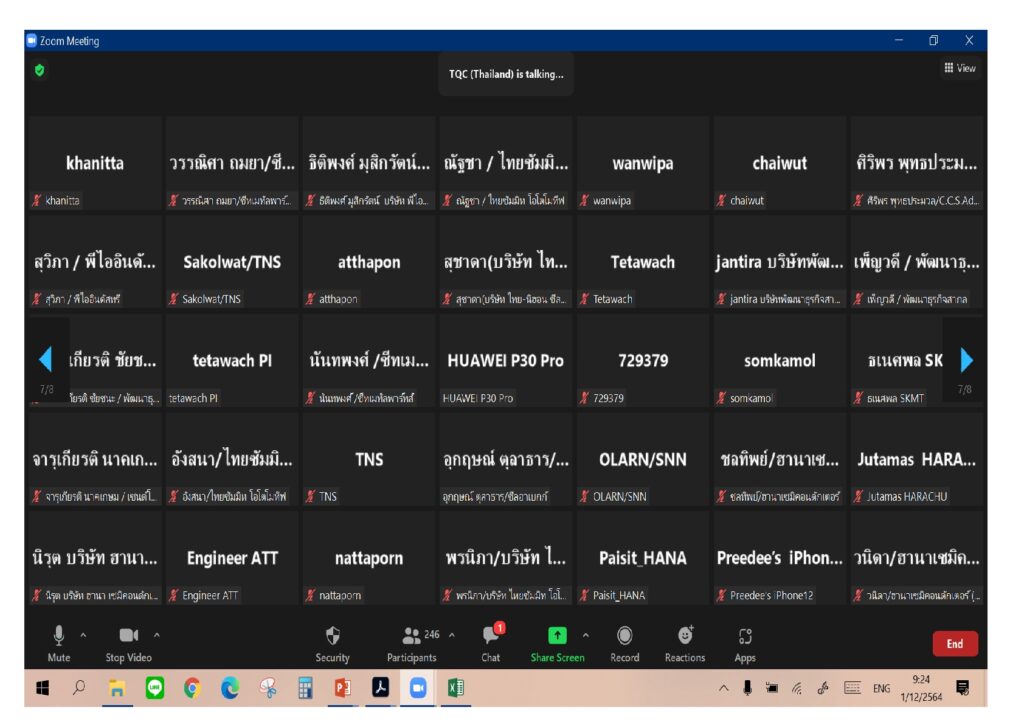Viewport: 1024px width, 724px height.
Task: Click the system tray microphone icon
Action: click(x=748, y=688)
